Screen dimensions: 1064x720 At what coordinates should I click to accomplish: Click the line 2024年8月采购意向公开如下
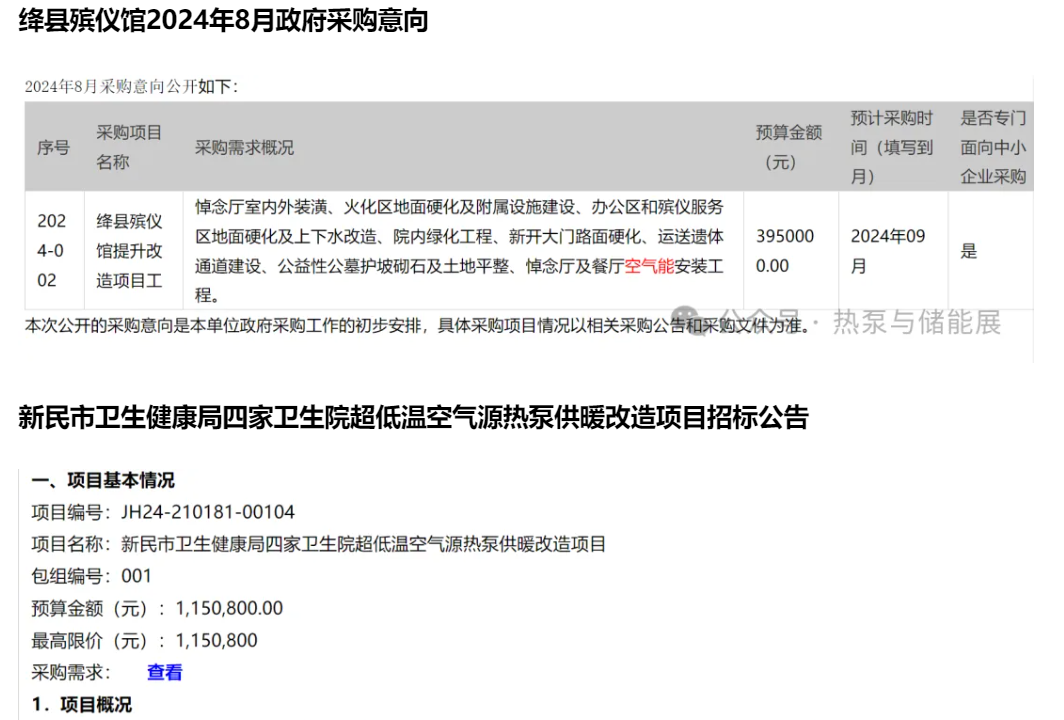click(x=131, y=86)
